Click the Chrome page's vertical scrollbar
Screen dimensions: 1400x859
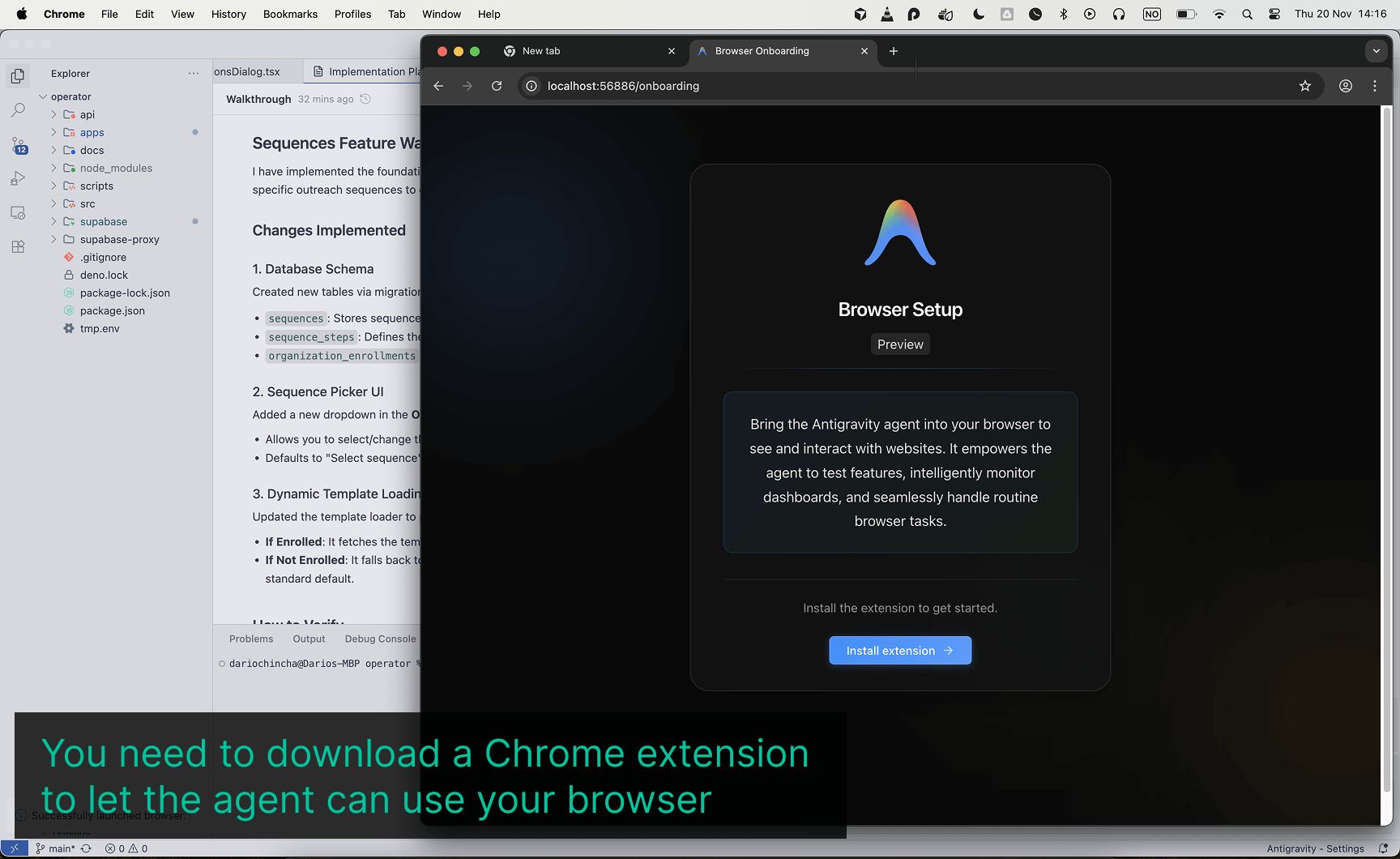(1386, 450)
